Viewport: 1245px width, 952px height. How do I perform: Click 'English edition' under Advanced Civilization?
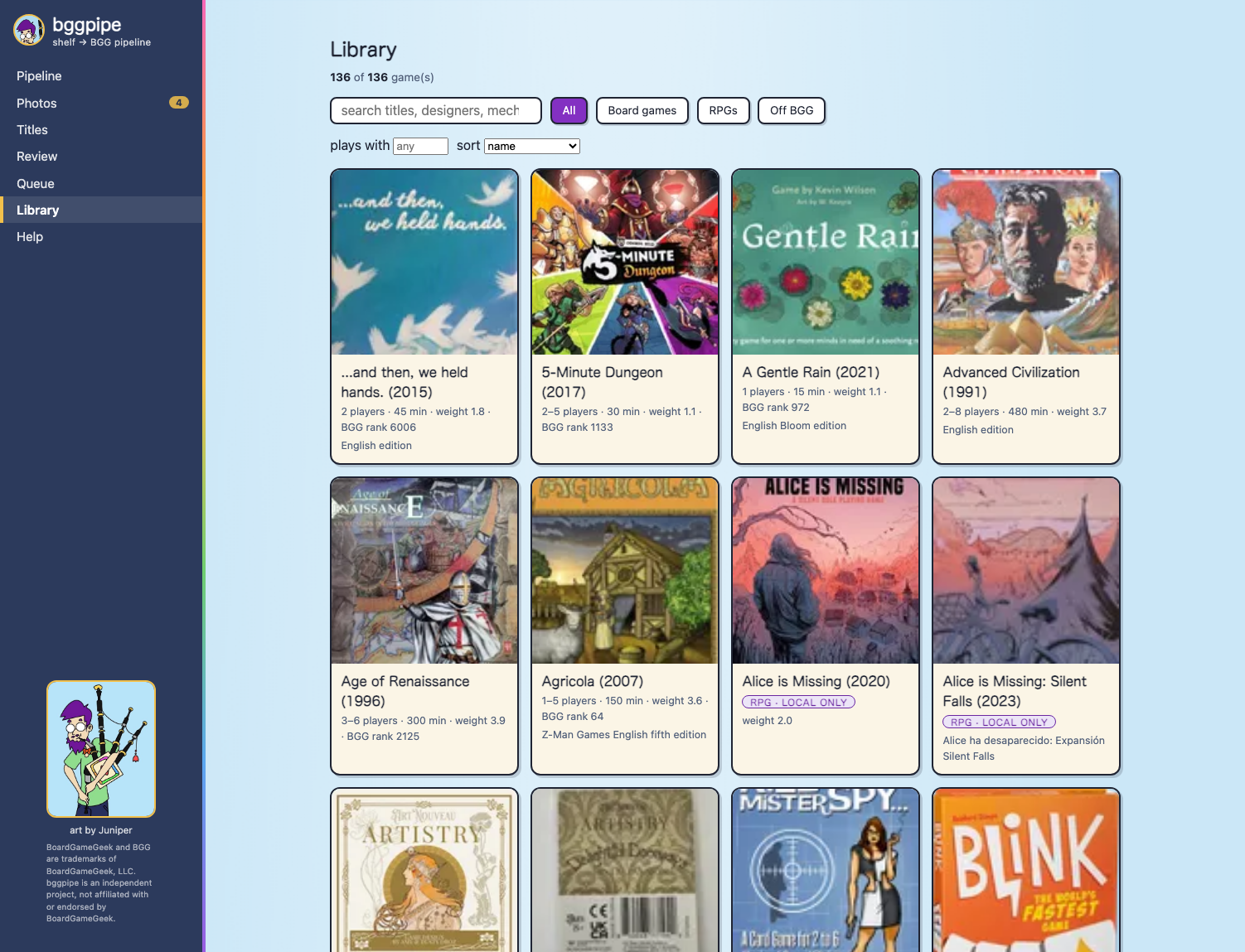(x=978, y=430)
